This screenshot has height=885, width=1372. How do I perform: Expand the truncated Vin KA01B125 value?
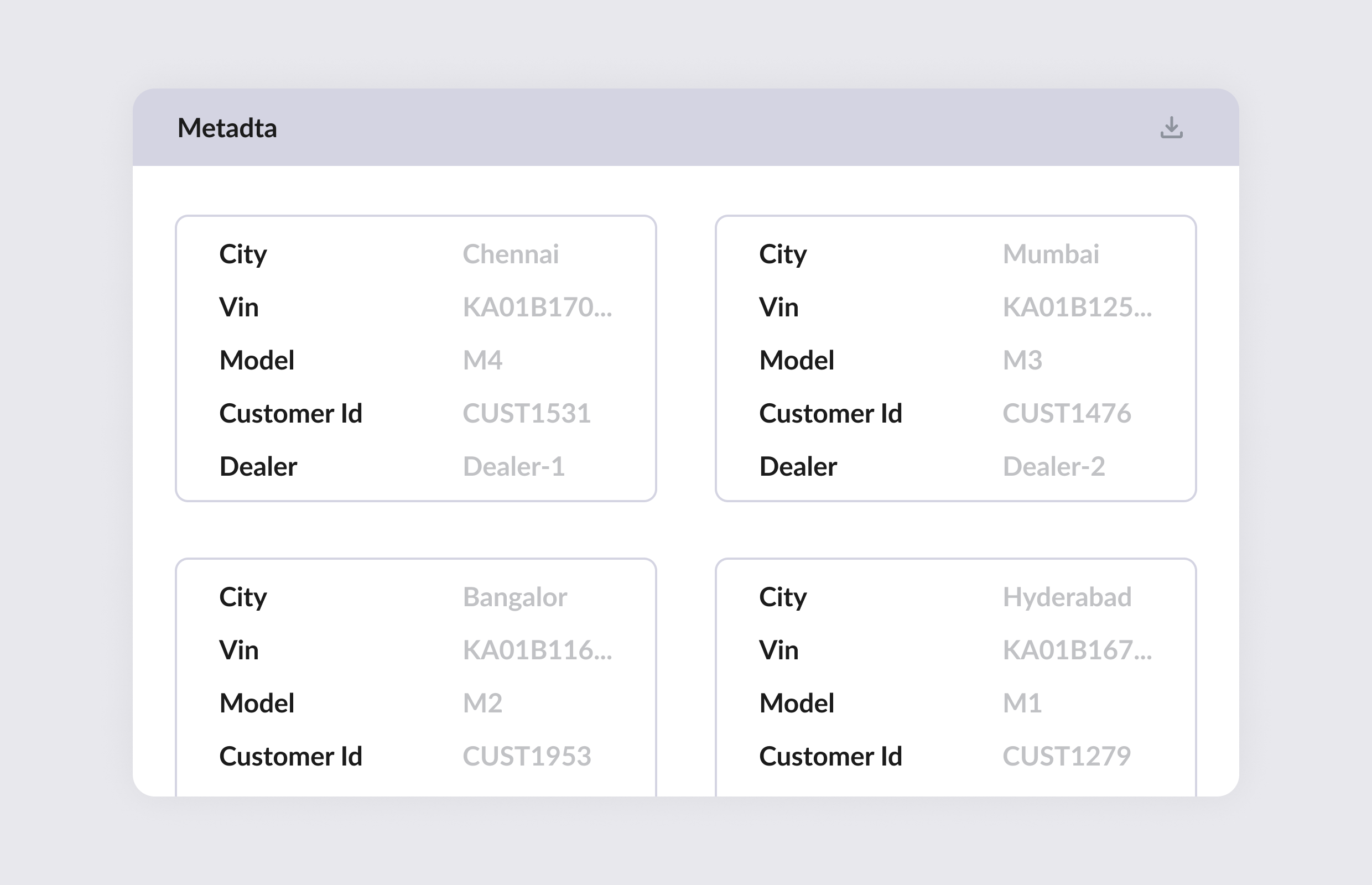click(1077, 308)
